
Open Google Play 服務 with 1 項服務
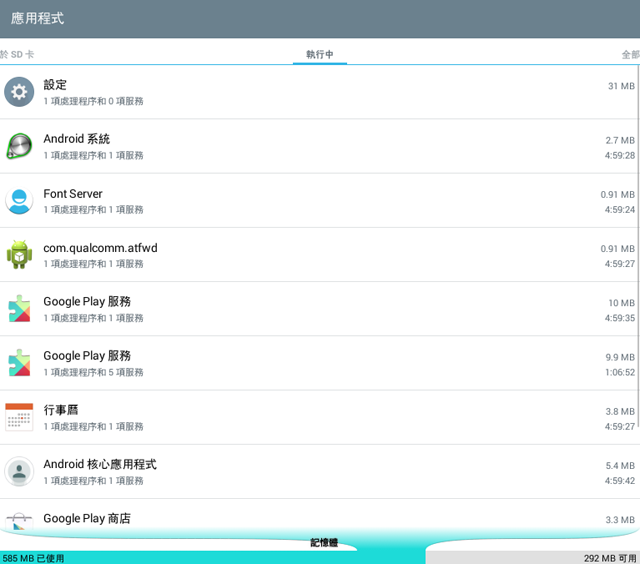click(318, 309)
